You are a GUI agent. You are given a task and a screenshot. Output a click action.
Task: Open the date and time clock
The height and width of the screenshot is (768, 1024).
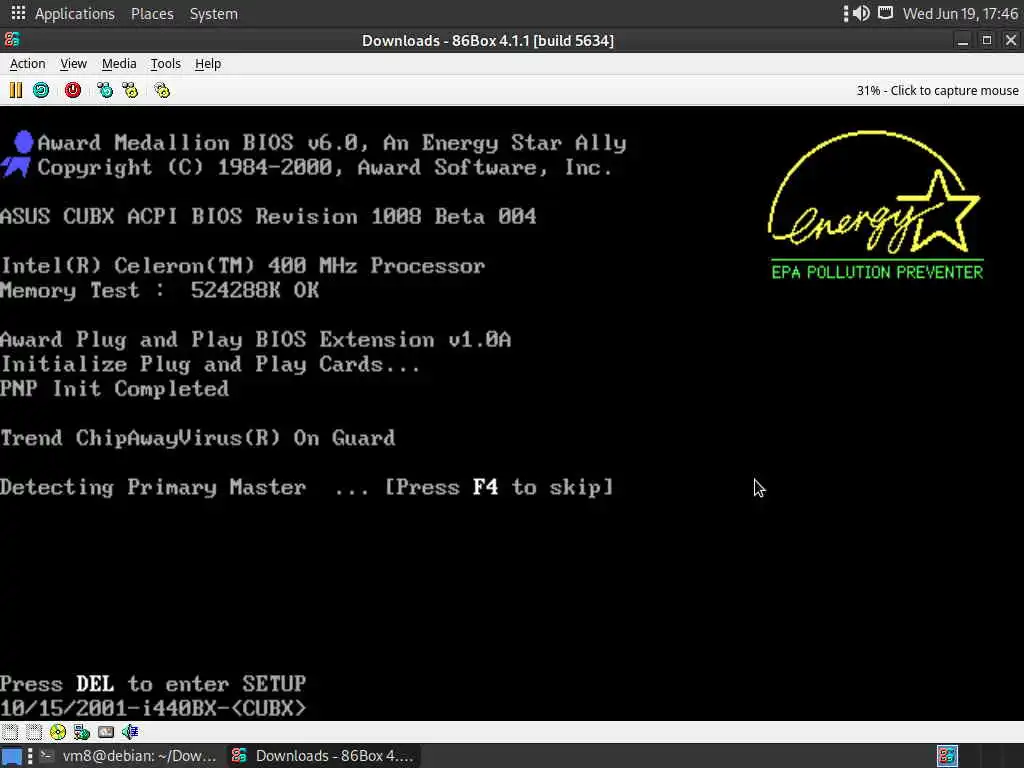tap(960, 14)
